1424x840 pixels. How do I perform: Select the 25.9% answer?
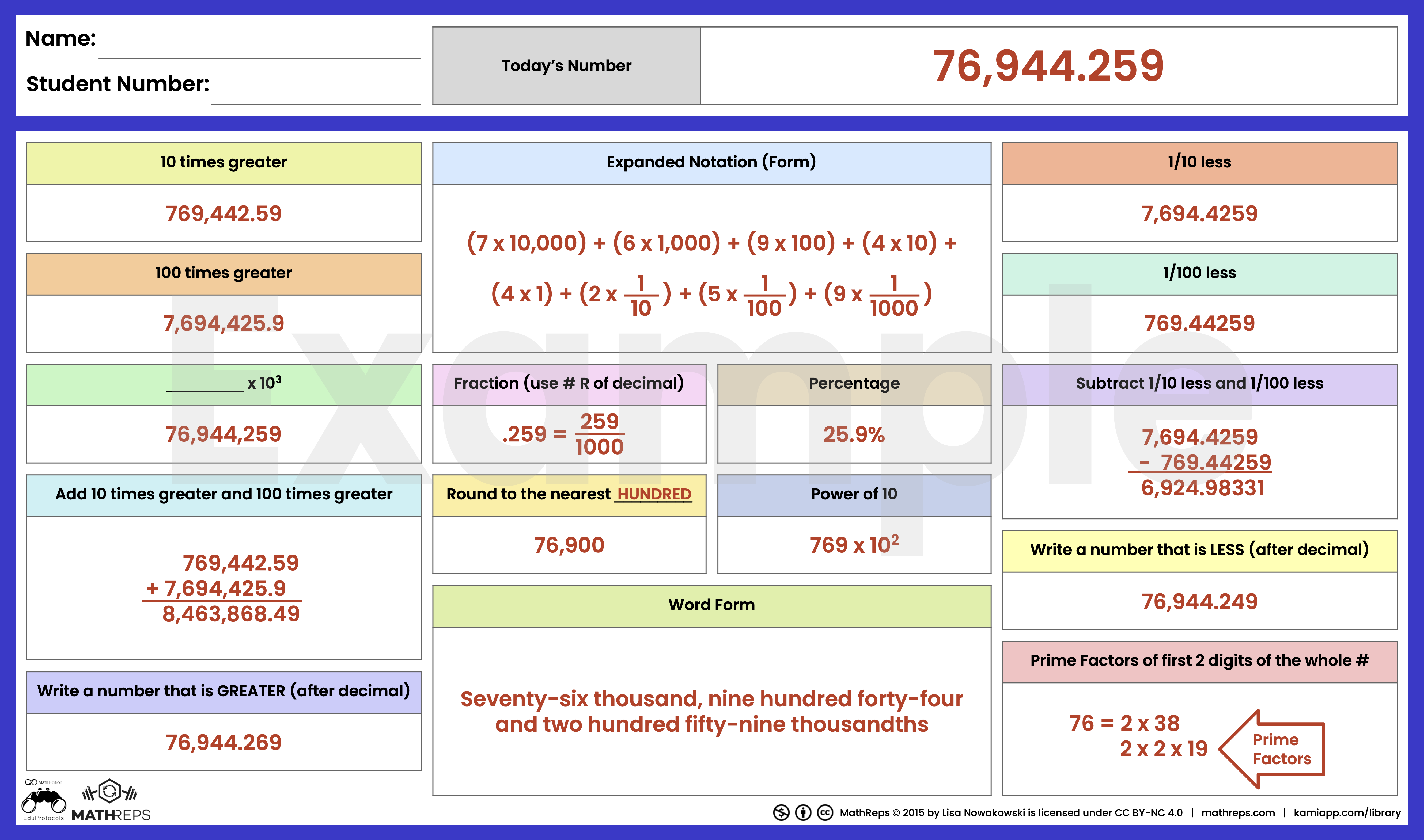tap(854, 434)
